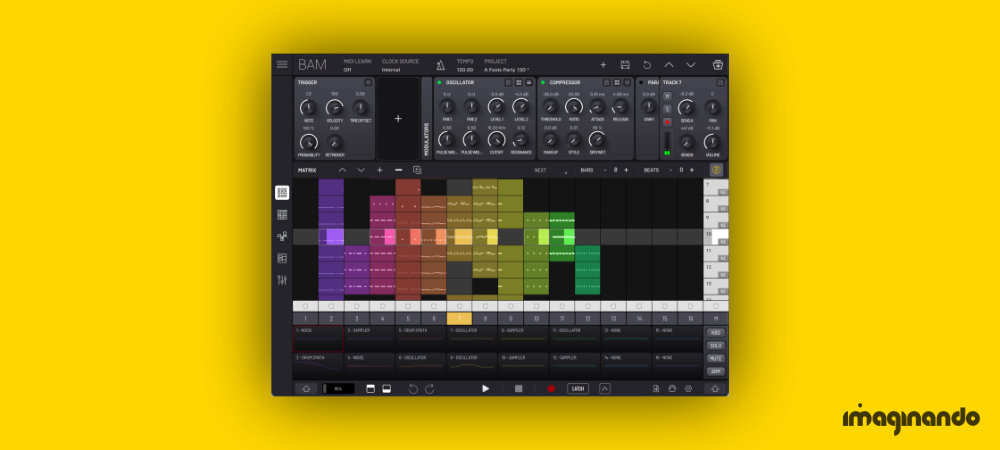The image size is (1000, 450).
Task: Select track tab 7
Action: pos(459,319)
